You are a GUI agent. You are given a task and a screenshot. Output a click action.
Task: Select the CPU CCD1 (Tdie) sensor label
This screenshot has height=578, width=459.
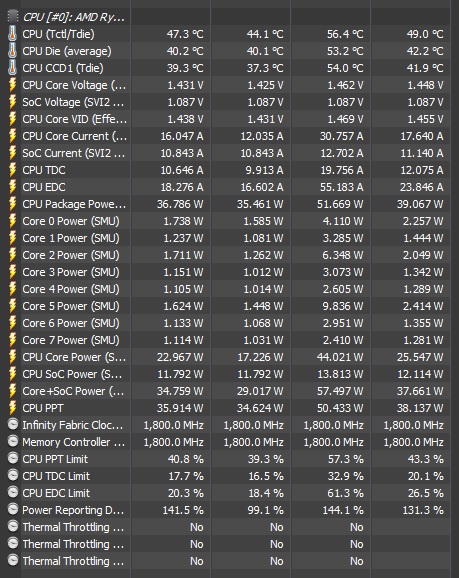[x=63, y=68]
